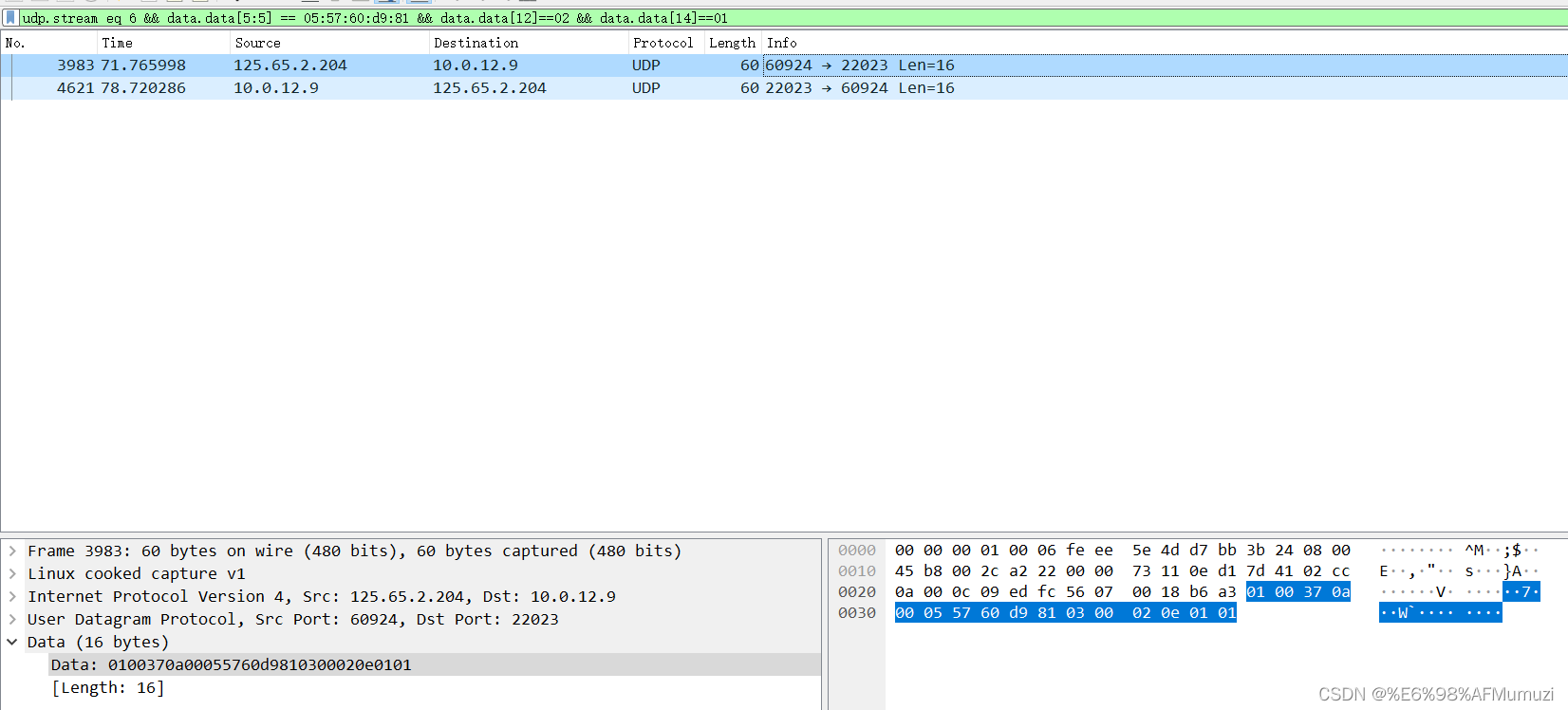
Task: Click info '60924 → 22023 Len=16'
Action: (x=860, y=65)
